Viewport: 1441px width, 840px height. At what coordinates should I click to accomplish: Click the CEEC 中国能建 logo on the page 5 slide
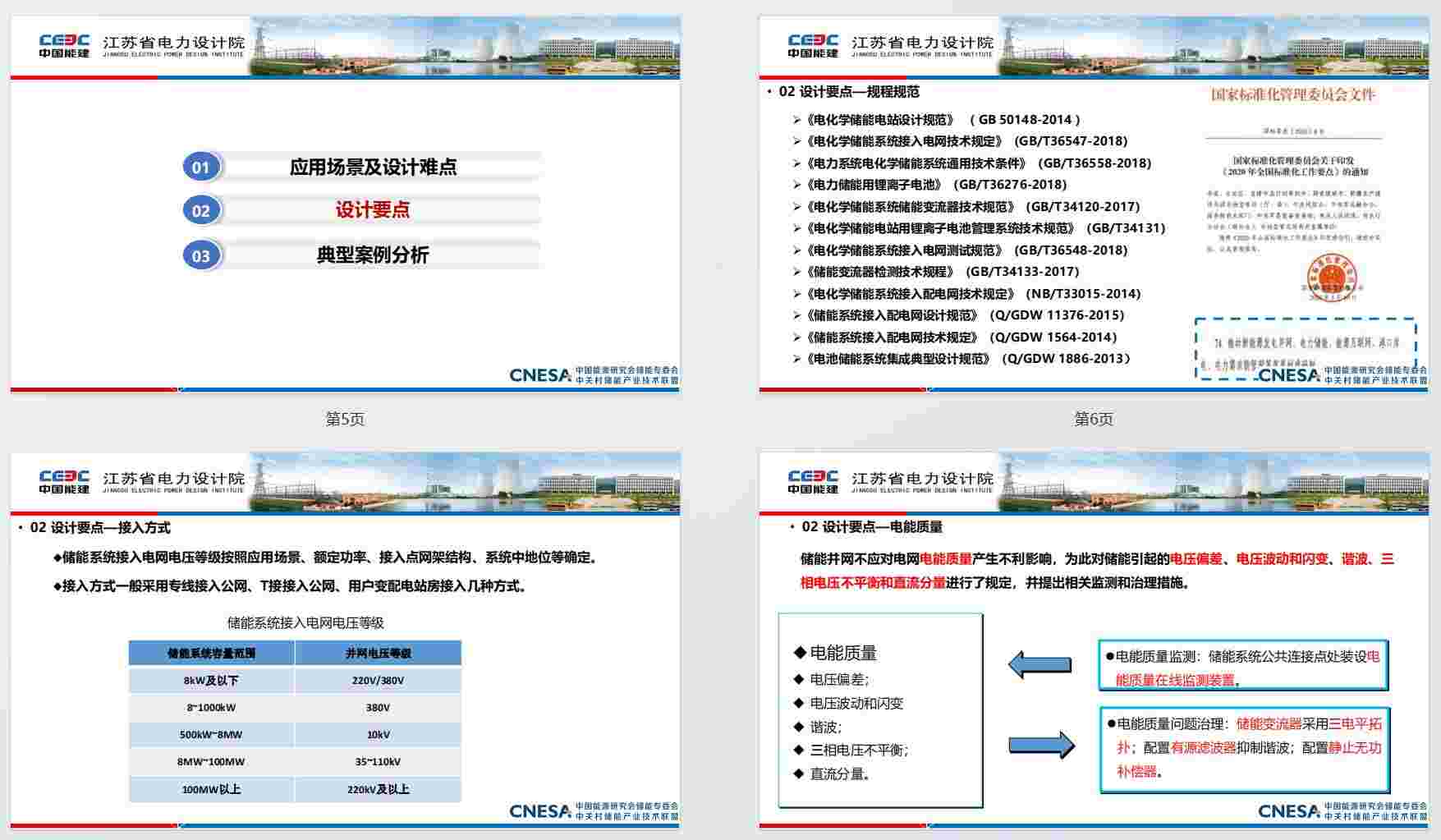point(64,46)
